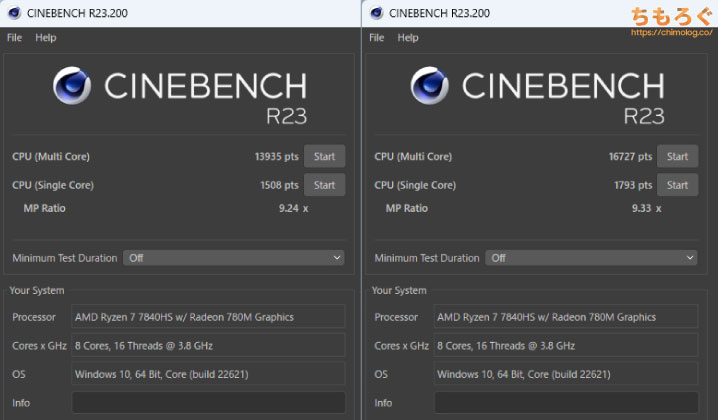This screenshot has height=420, width=718.
Task: Click MP Ratio label in left window
Action: (x=44, y=208)
